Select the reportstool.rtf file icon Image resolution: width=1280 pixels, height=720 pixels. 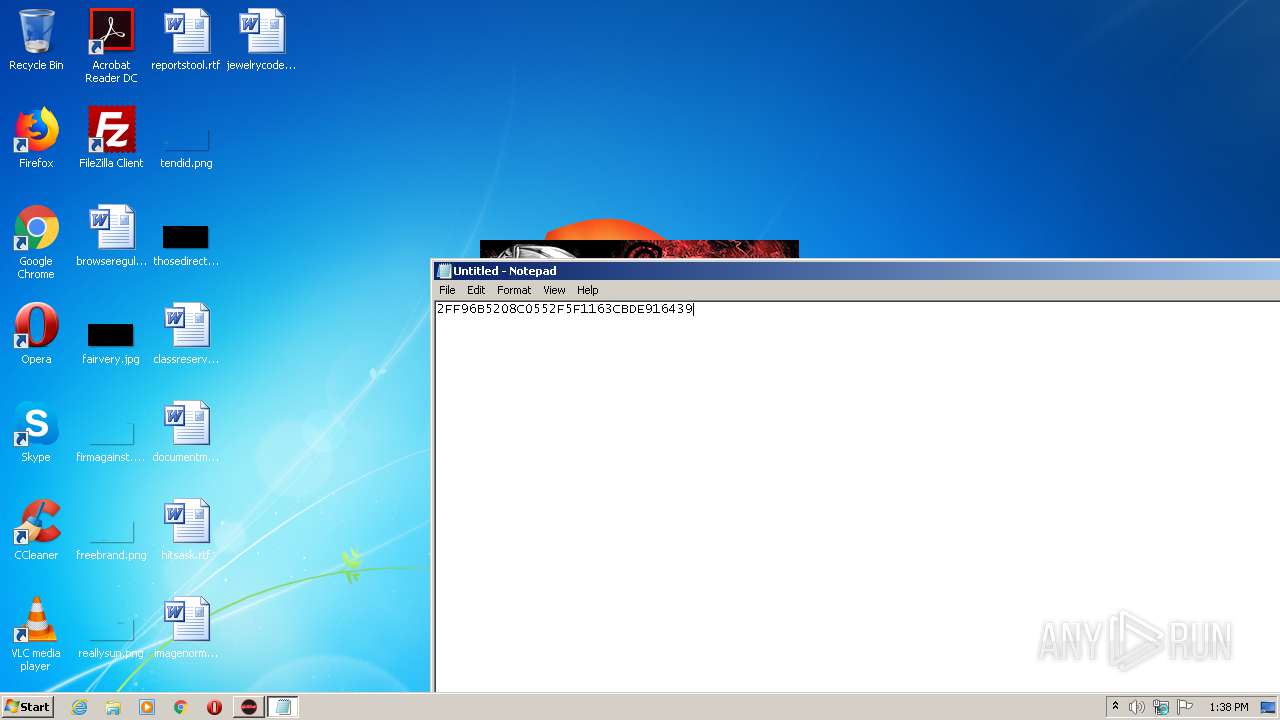pyautogui.click(x=186, y=40)
